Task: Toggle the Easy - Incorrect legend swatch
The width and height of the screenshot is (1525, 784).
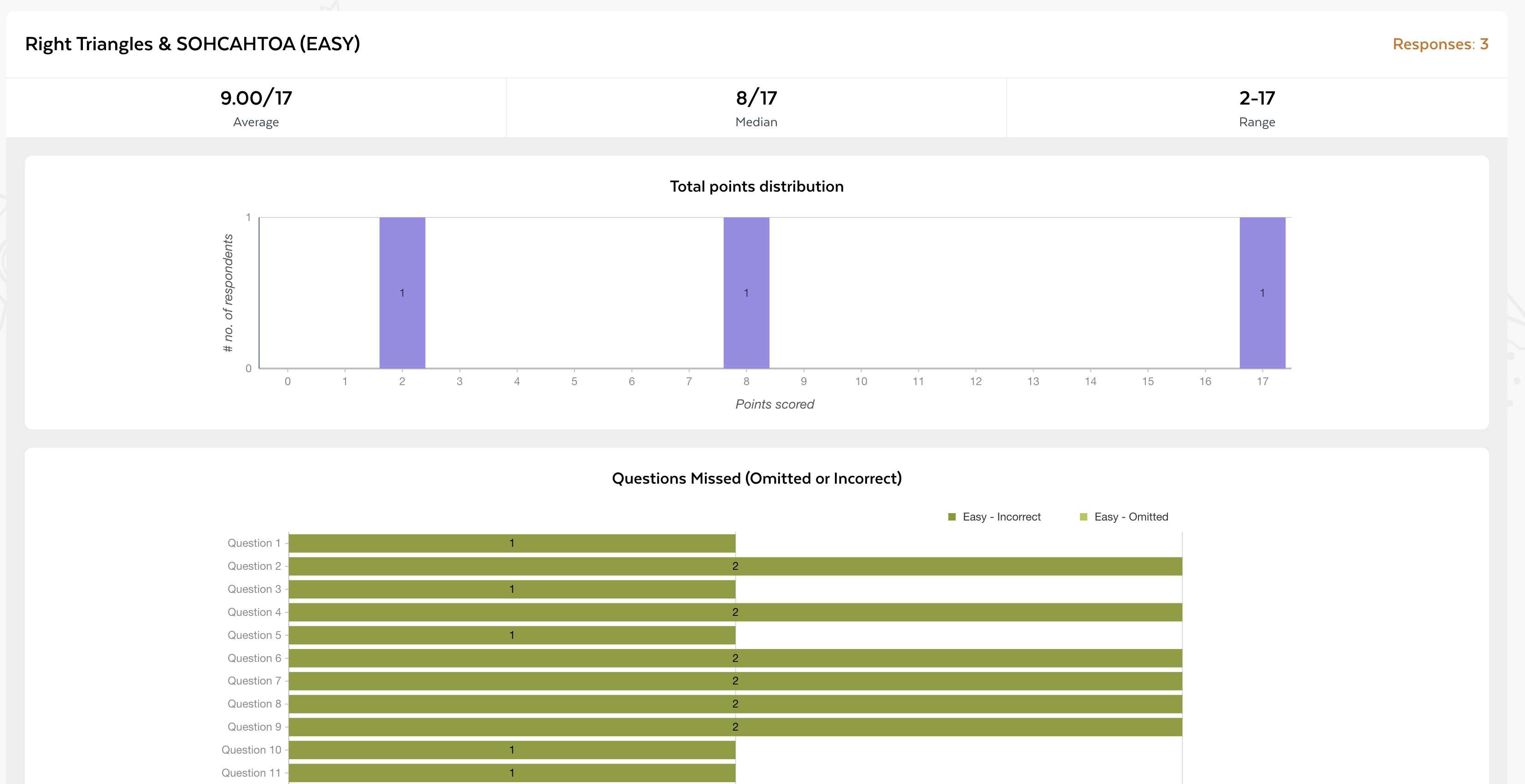Action: pos(952,516)
